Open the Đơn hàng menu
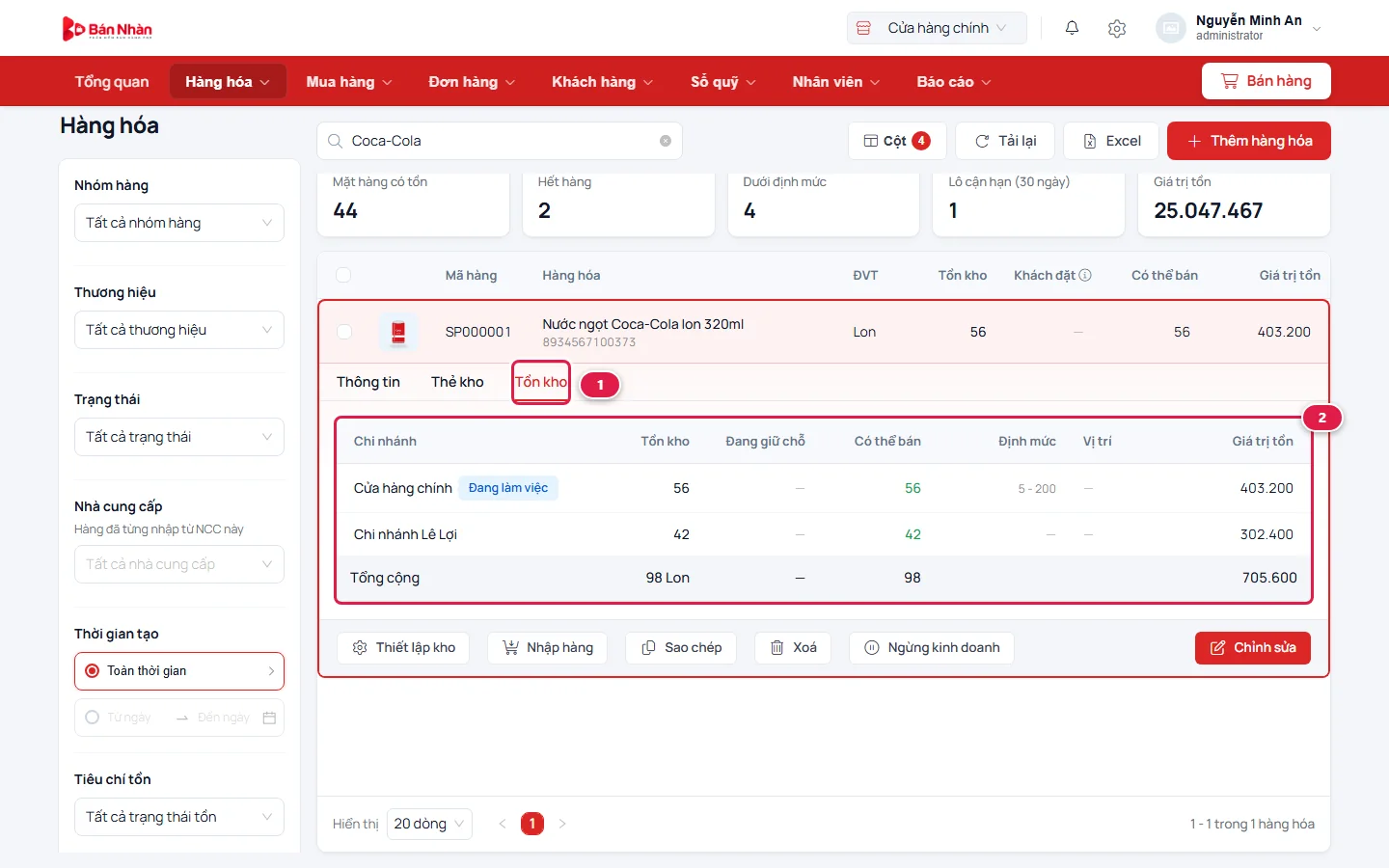Image resolution: width=1389 pixels, height=868 pixels. 472,82
